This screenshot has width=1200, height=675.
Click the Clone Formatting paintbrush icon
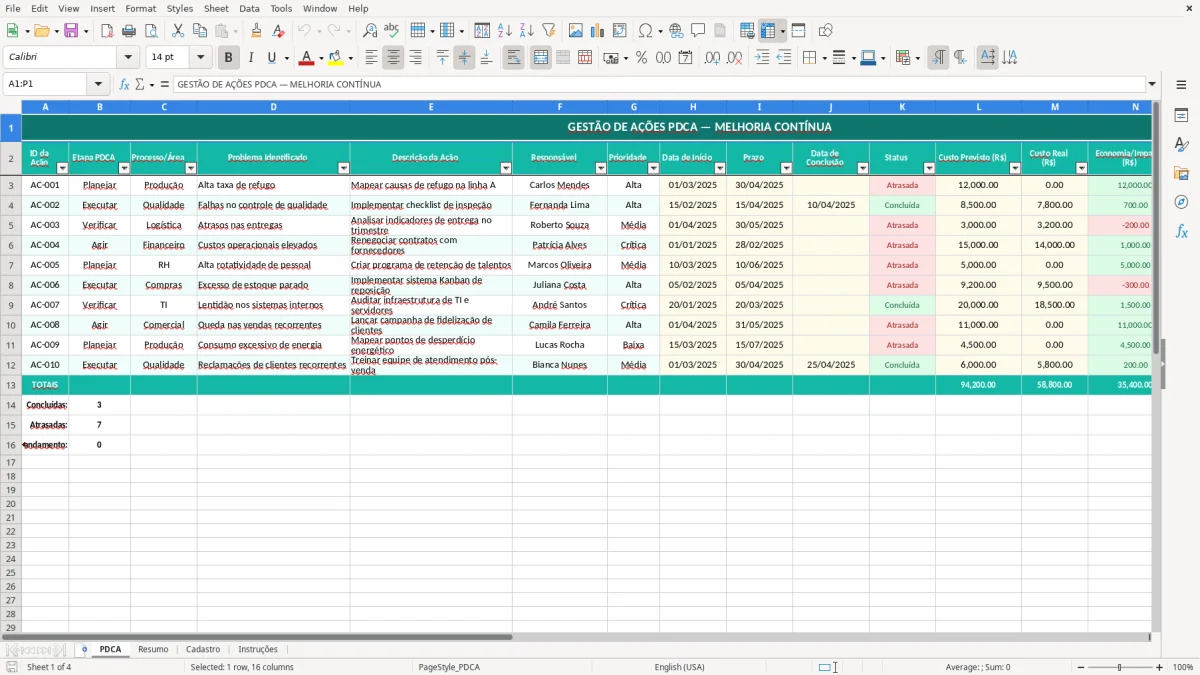pyautogui.click(x=257, y=31)
